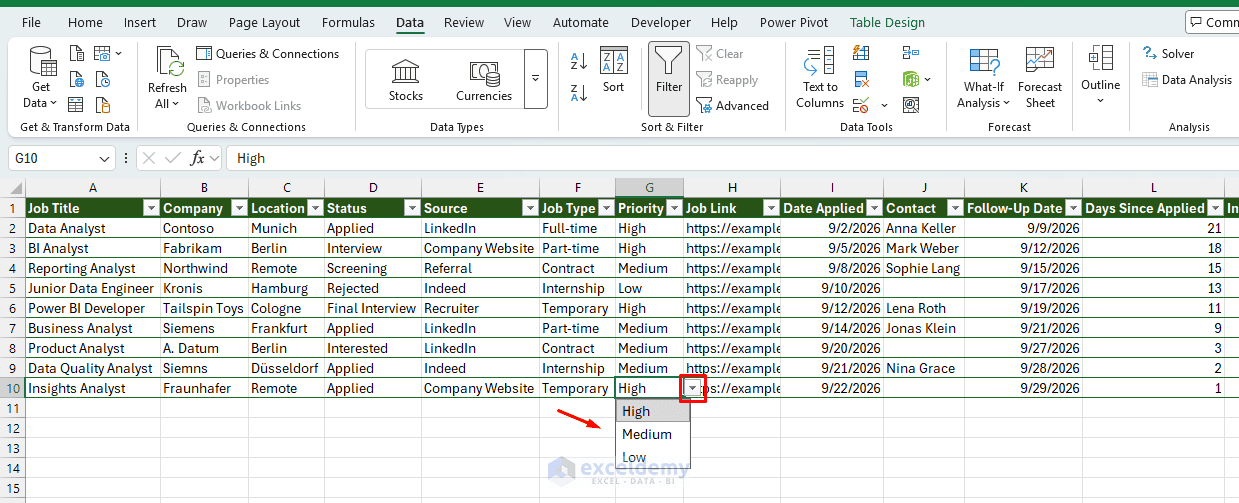
Task: Launch the Solver add-in
Action: 1169,54
